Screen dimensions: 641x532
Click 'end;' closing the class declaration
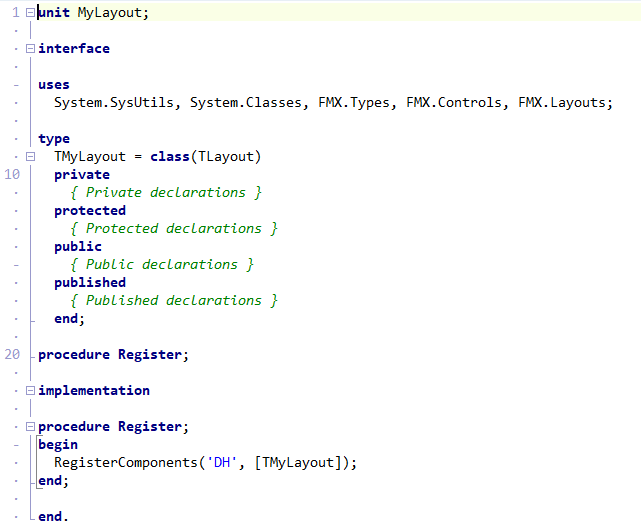tap(69, 319)
